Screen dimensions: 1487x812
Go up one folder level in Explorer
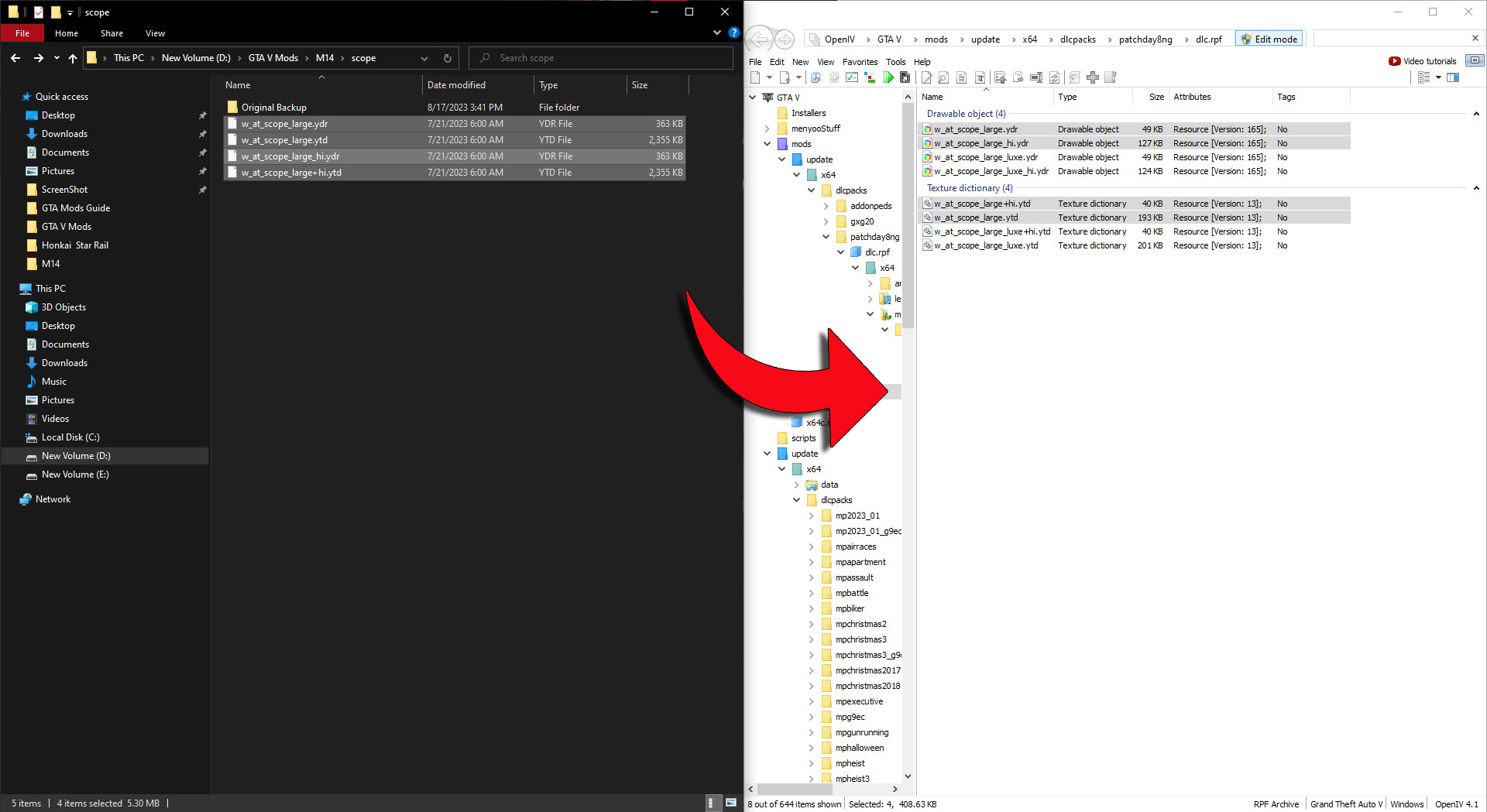click(x=73, y=58)
